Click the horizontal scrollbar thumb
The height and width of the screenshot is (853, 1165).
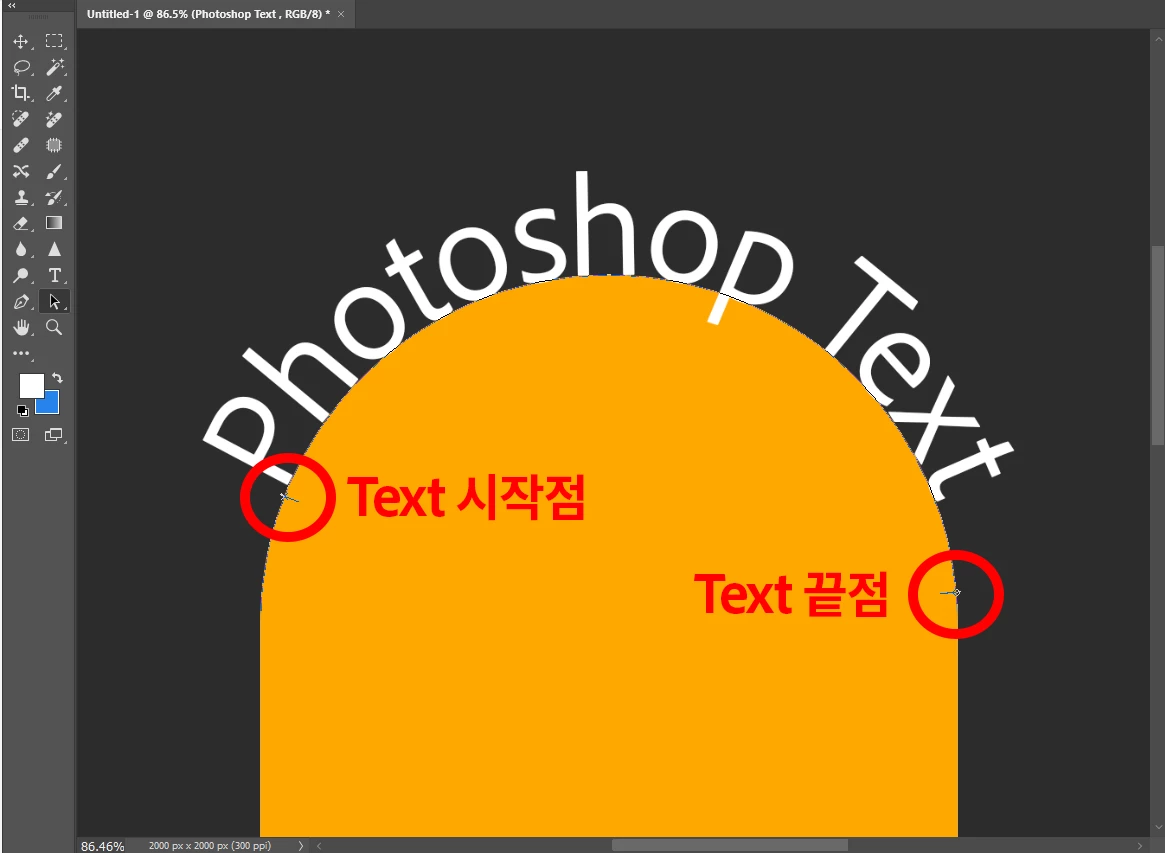730,846
